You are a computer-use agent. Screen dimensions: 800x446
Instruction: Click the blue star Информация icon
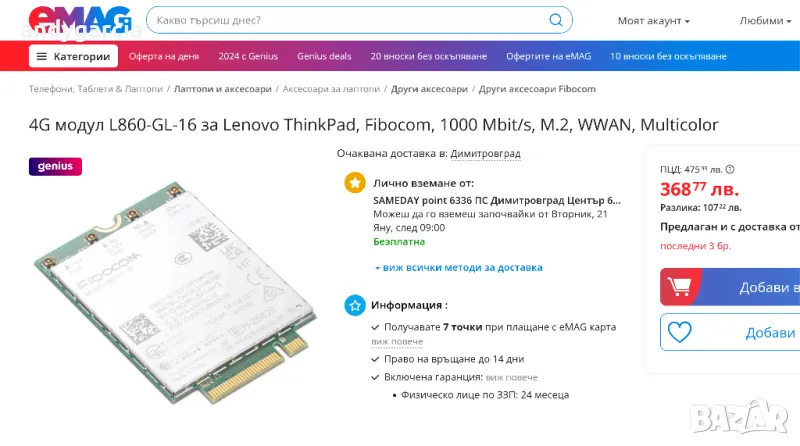[x=355, y=305]
